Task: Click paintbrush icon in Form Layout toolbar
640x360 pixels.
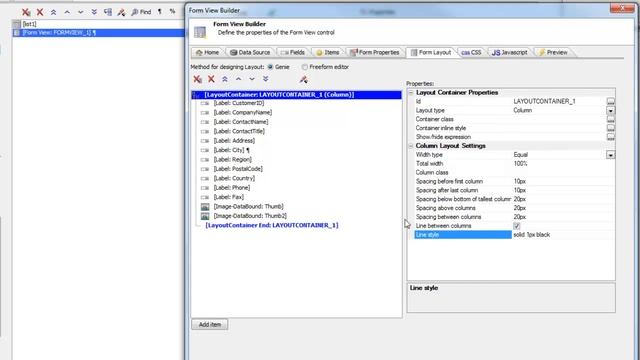Action: [303, 80]
